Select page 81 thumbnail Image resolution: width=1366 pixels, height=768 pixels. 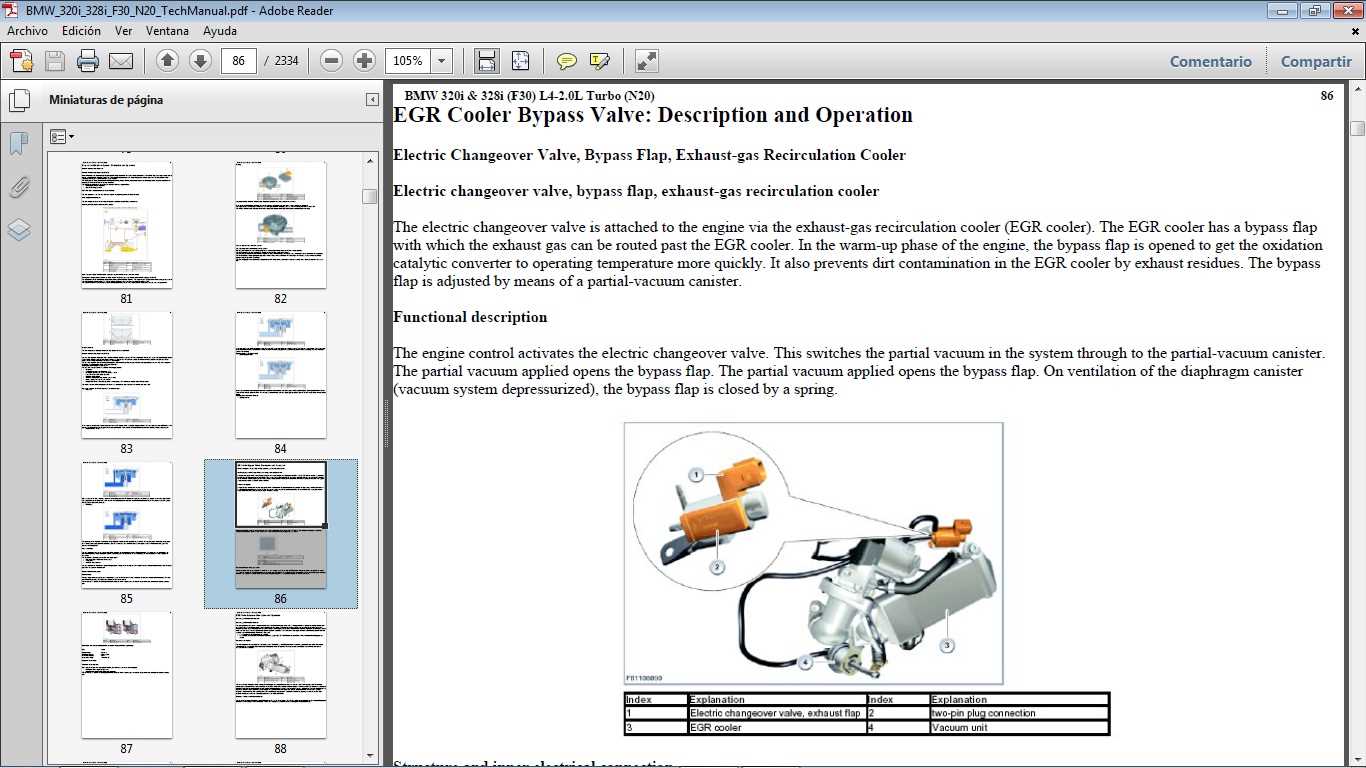[x=126, y=225]
